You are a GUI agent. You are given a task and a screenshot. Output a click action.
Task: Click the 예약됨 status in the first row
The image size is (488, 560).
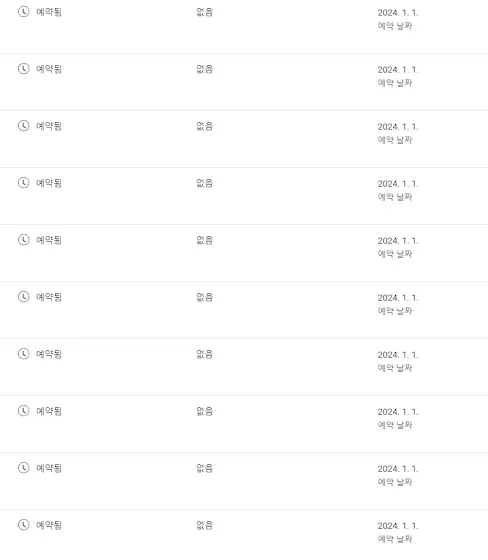click(49, 12)
